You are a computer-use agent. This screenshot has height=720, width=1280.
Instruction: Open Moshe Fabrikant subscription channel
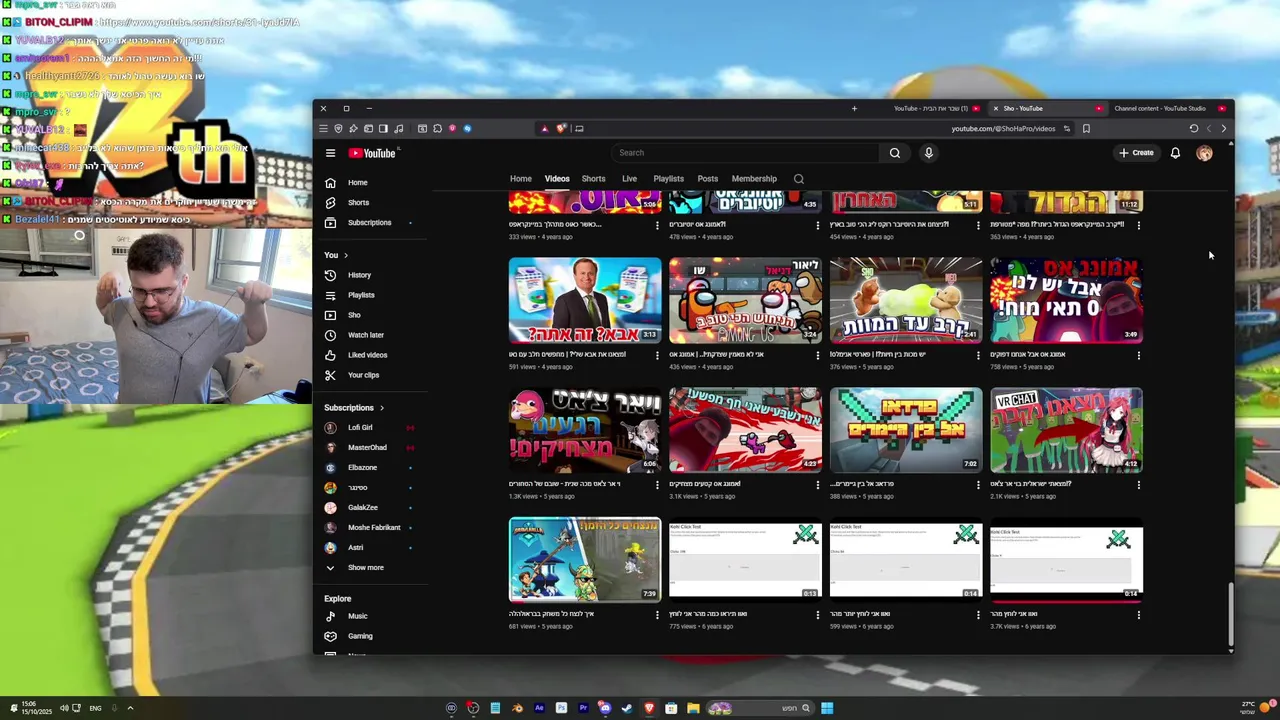(x=374, y=528)
